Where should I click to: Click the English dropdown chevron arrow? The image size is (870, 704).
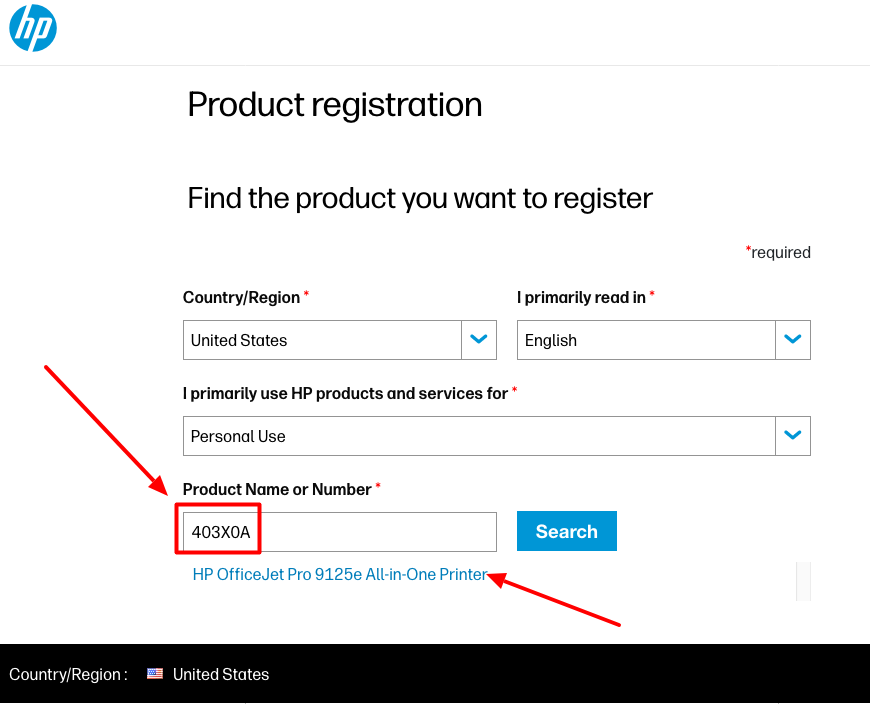click(793, 340)
